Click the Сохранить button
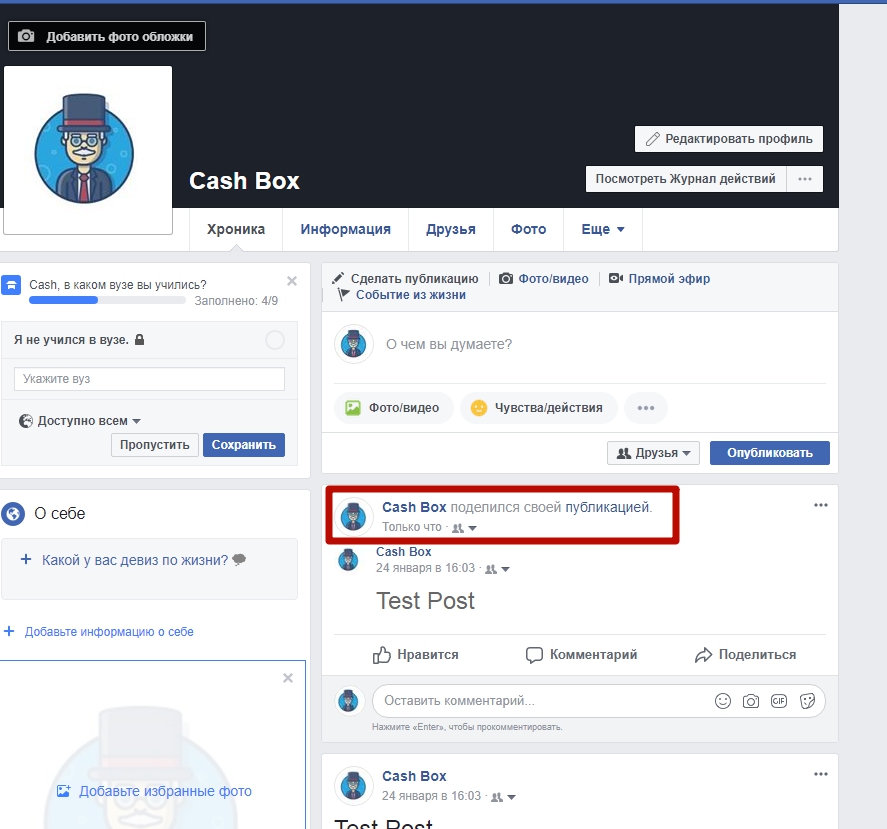The width and height of the screenshot is (887, 829). [x=244, y=445]
